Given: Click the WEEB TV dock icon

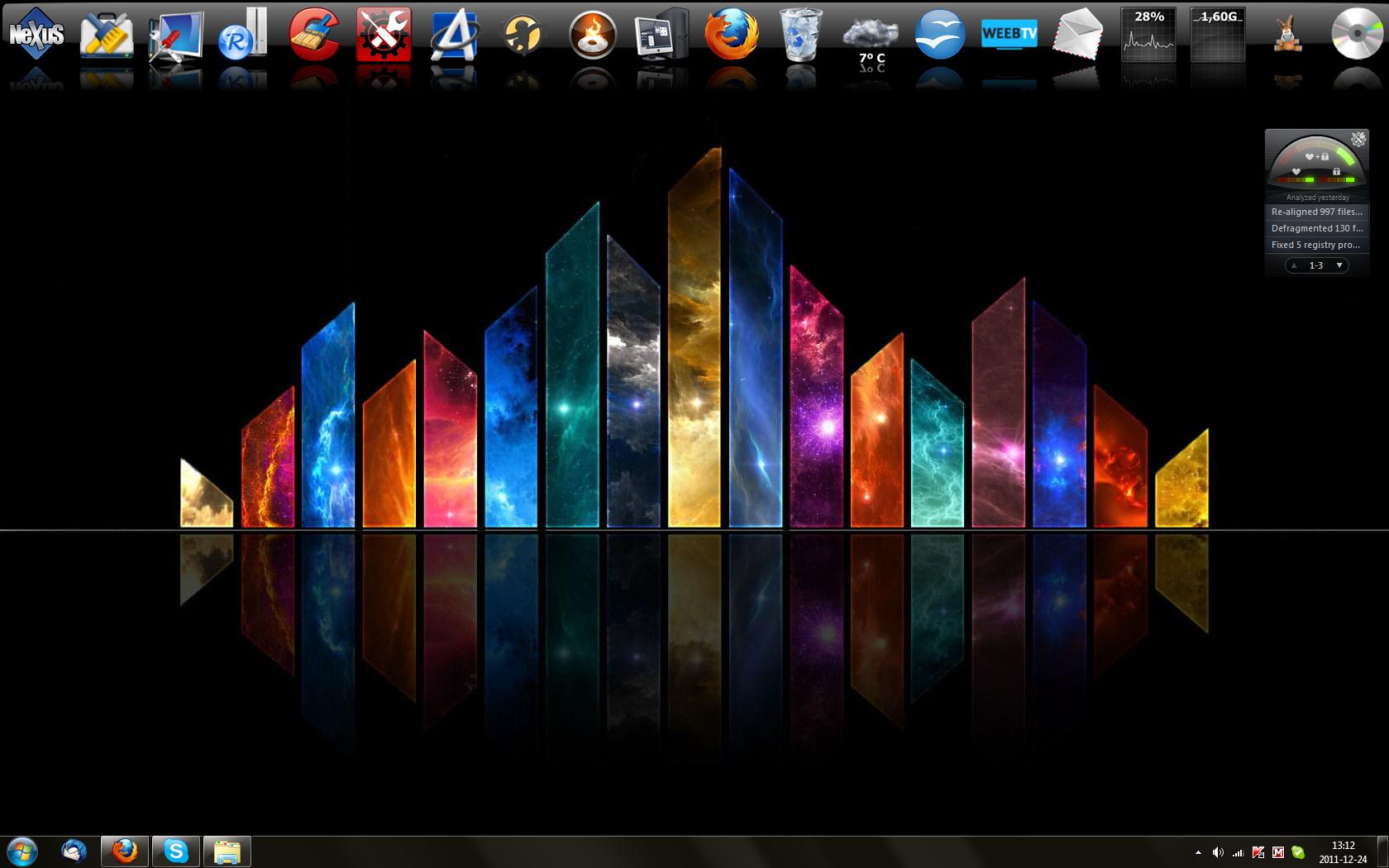Looking at the screenshot, I should (1009, 34).
